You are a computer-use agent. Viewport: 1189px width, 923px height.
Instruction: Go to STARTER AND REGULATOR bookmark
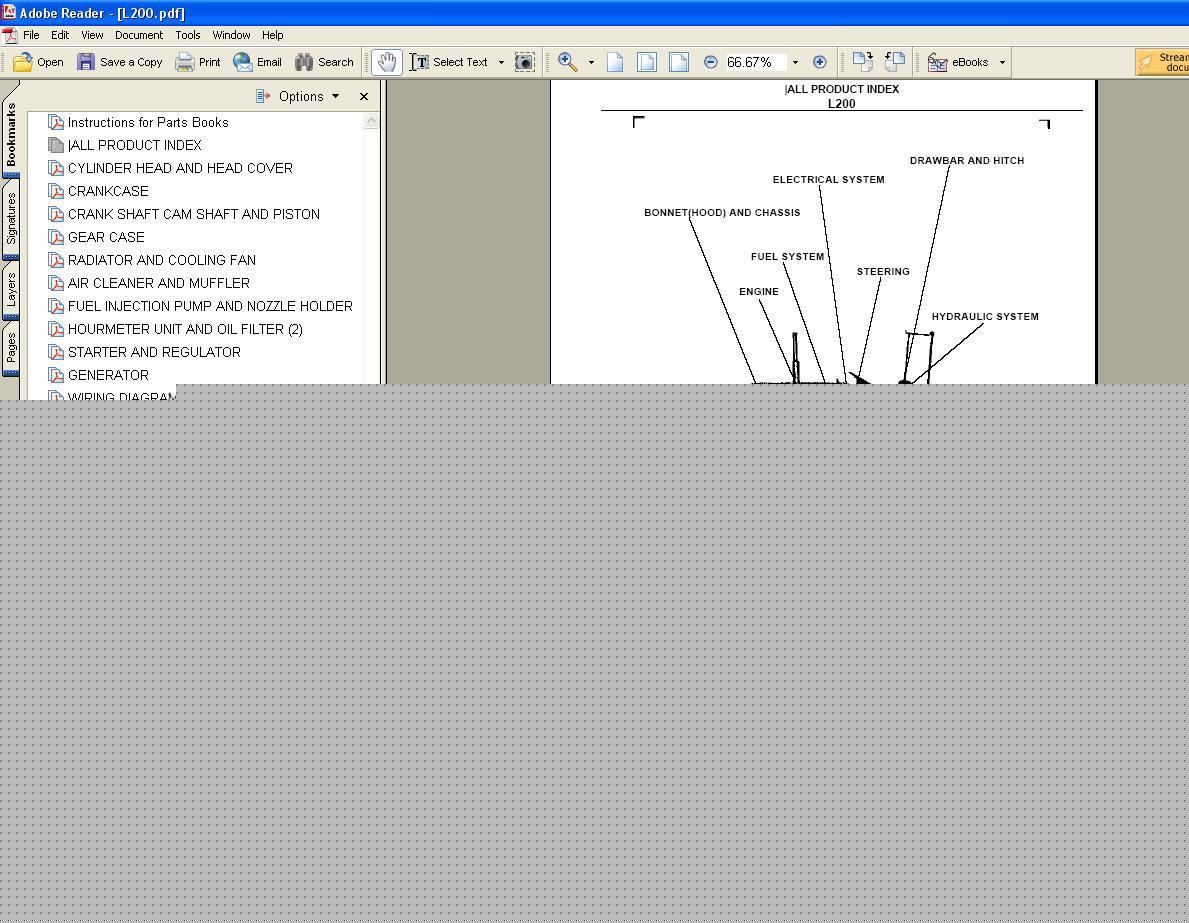(154, 352)
